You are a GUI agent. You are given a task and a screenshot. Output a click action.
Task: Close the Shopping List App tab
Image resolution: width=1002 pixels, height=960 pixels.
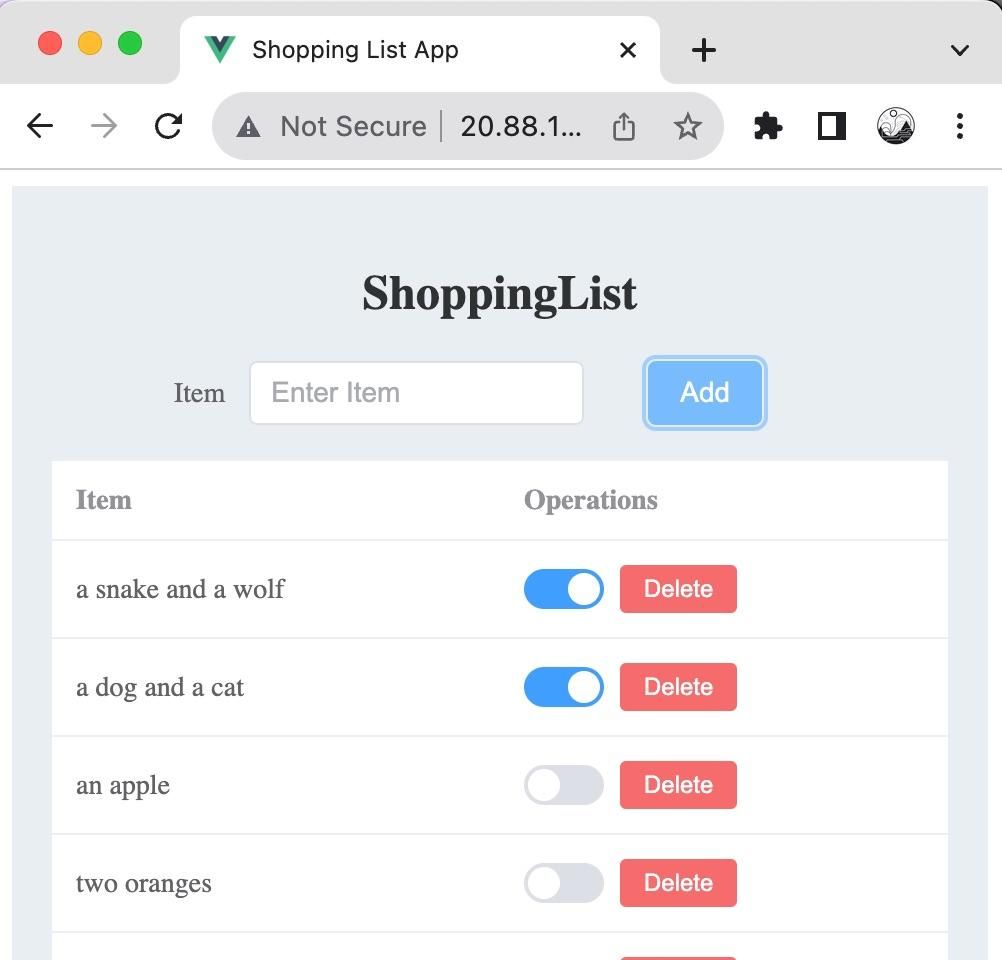pos(628,50)
